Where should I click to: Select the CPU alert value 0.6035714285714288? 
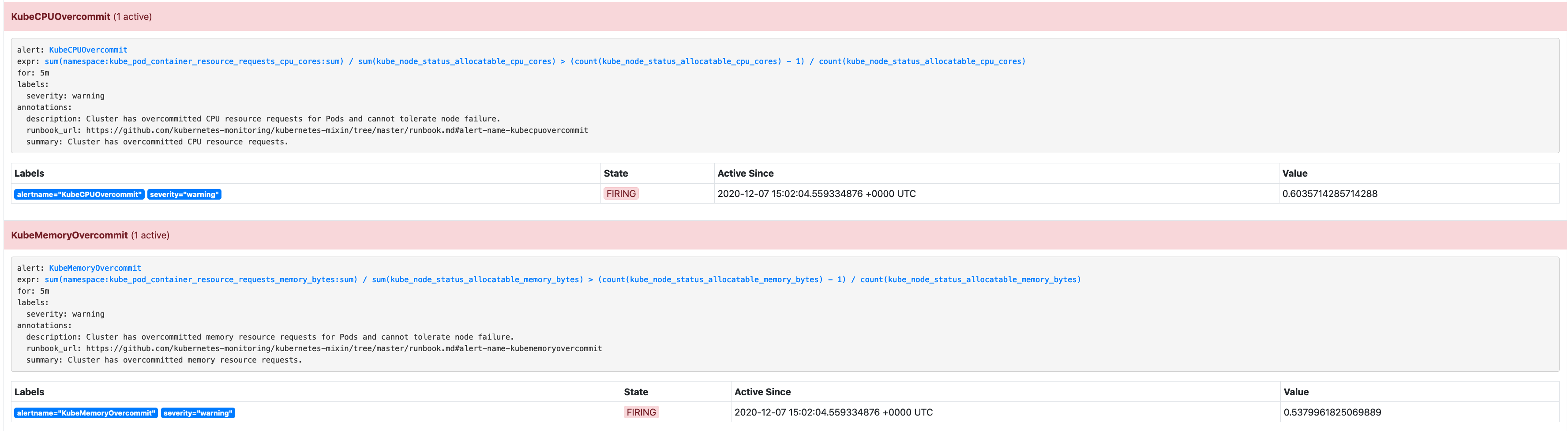click(1330, 193)
